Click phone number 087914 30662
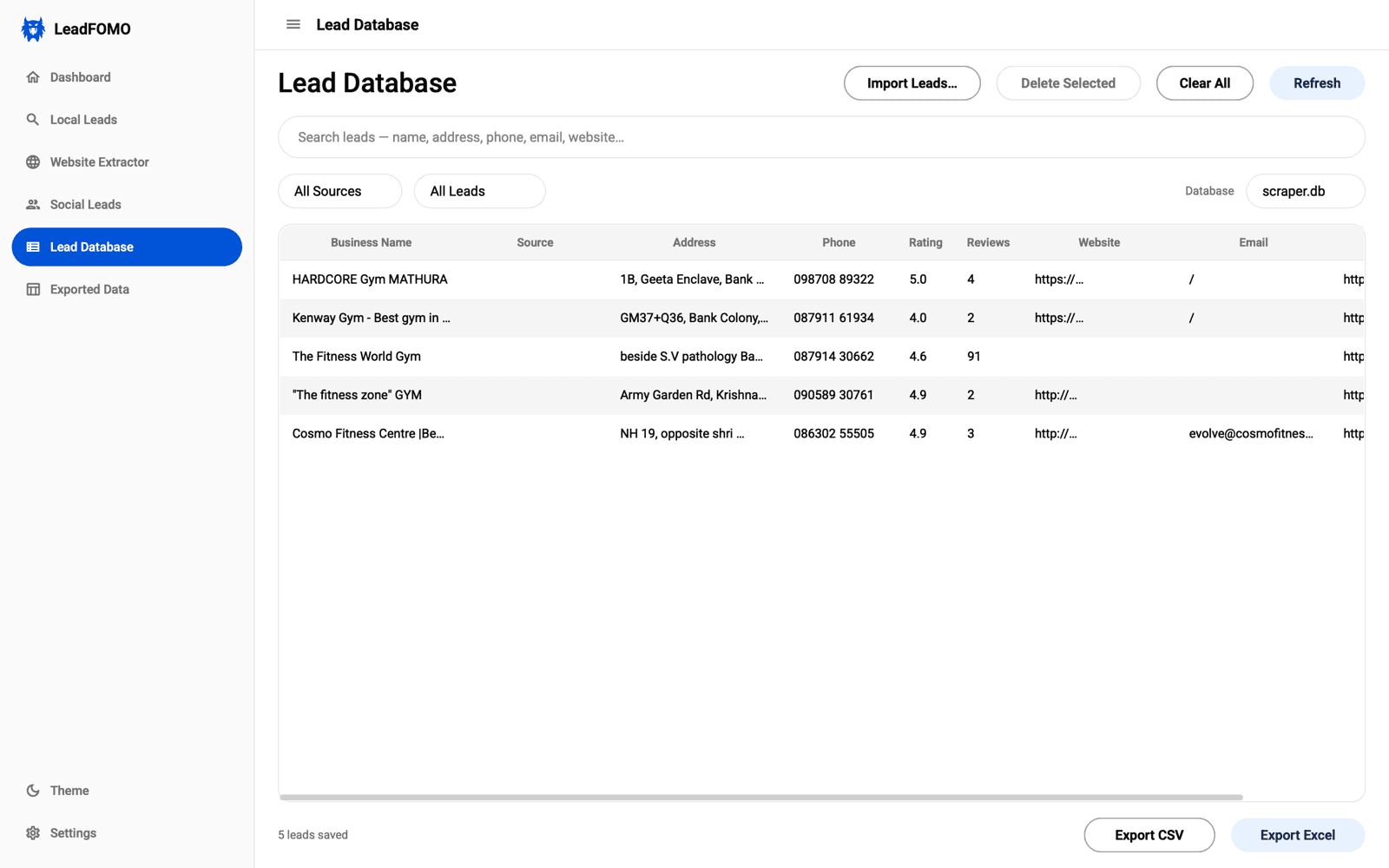Viewport: 1389px width, 868px height. [x=833, y=357]
